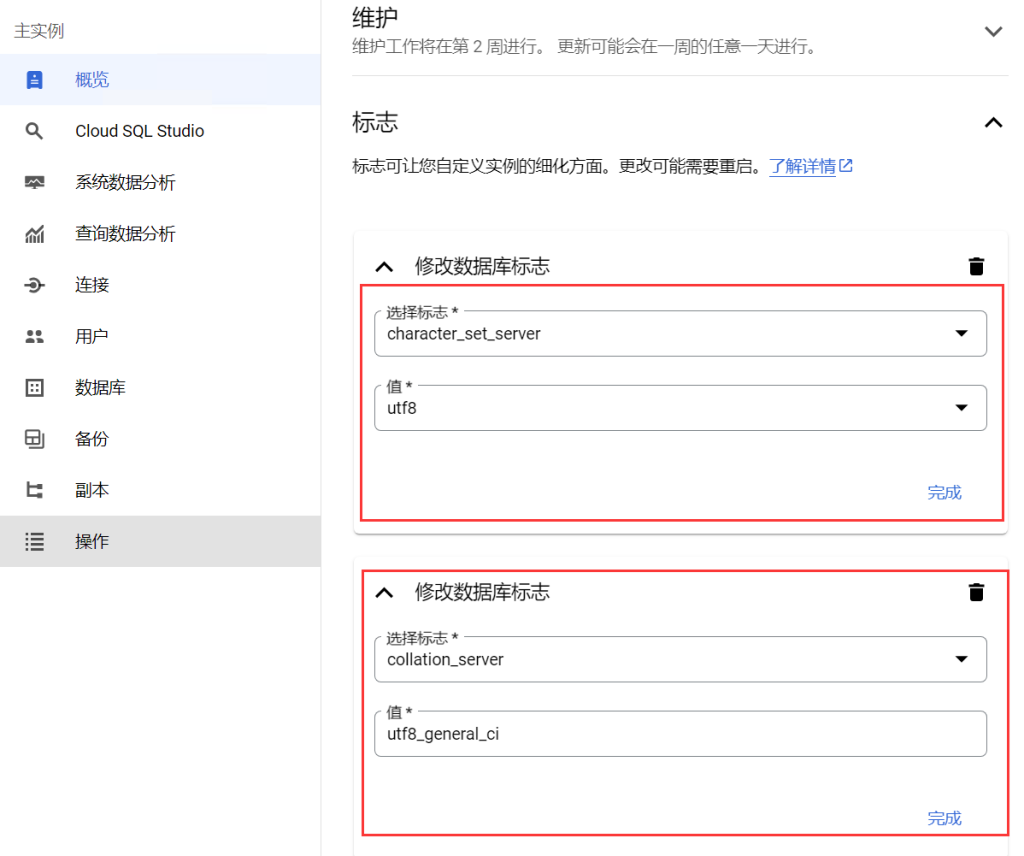Go to the 用户 page

160,336
